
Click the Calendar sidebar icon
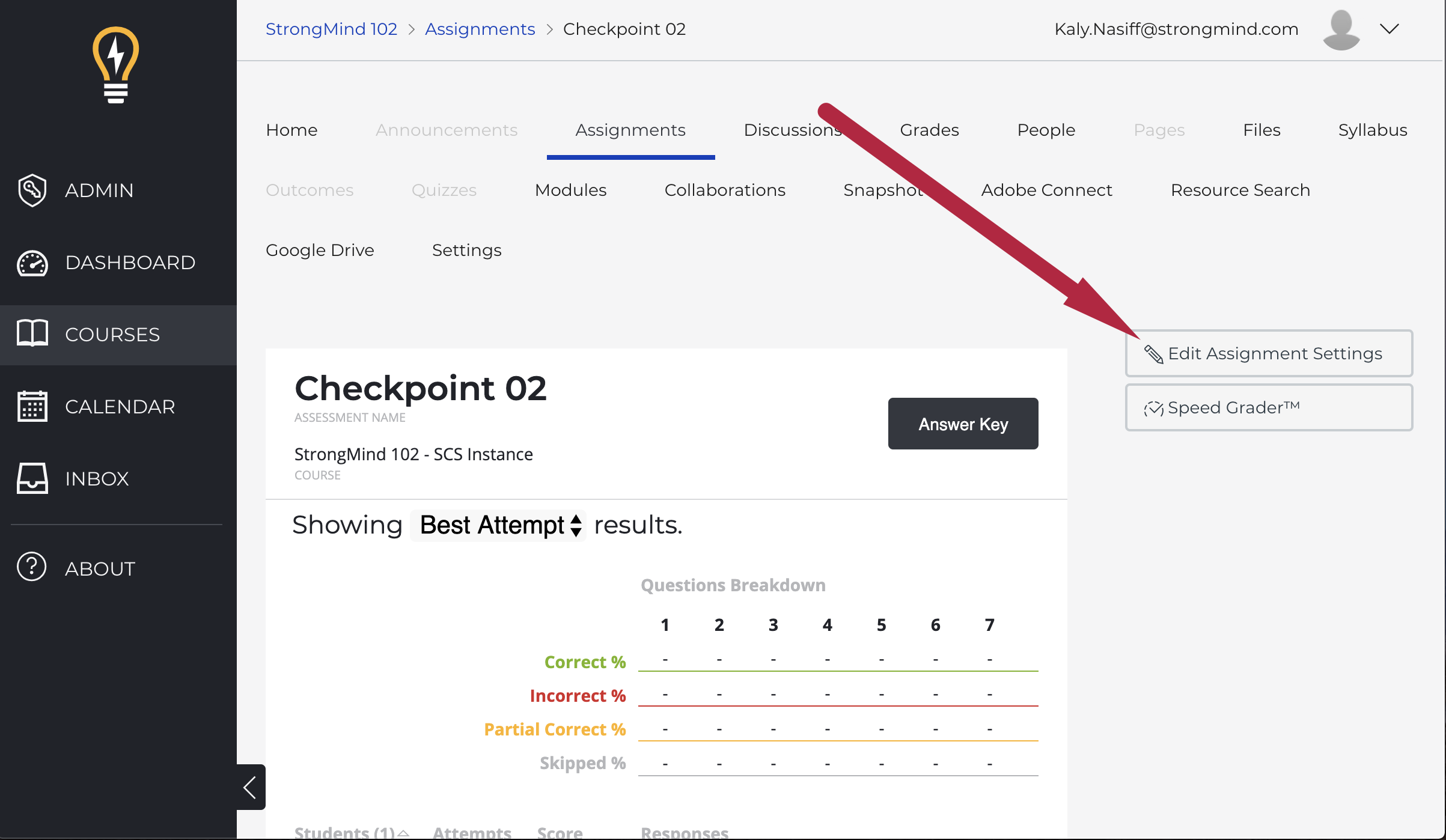34,406
